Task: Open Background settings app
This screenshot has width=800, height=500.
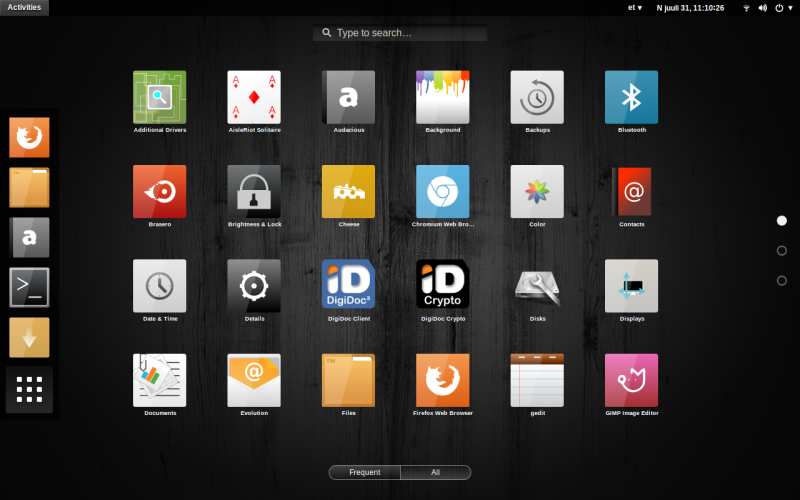Action: point(443,97)
